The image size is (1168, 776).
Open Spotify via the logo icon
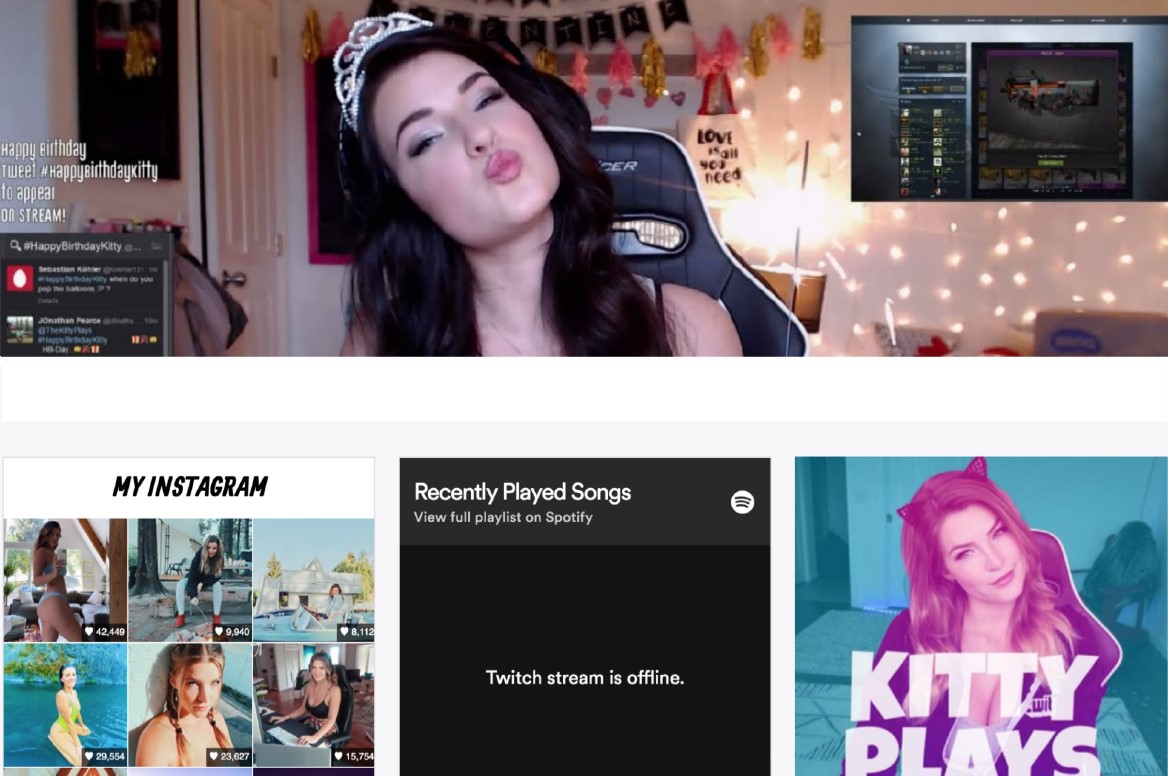pyautogui.click(x=742, y=502)
